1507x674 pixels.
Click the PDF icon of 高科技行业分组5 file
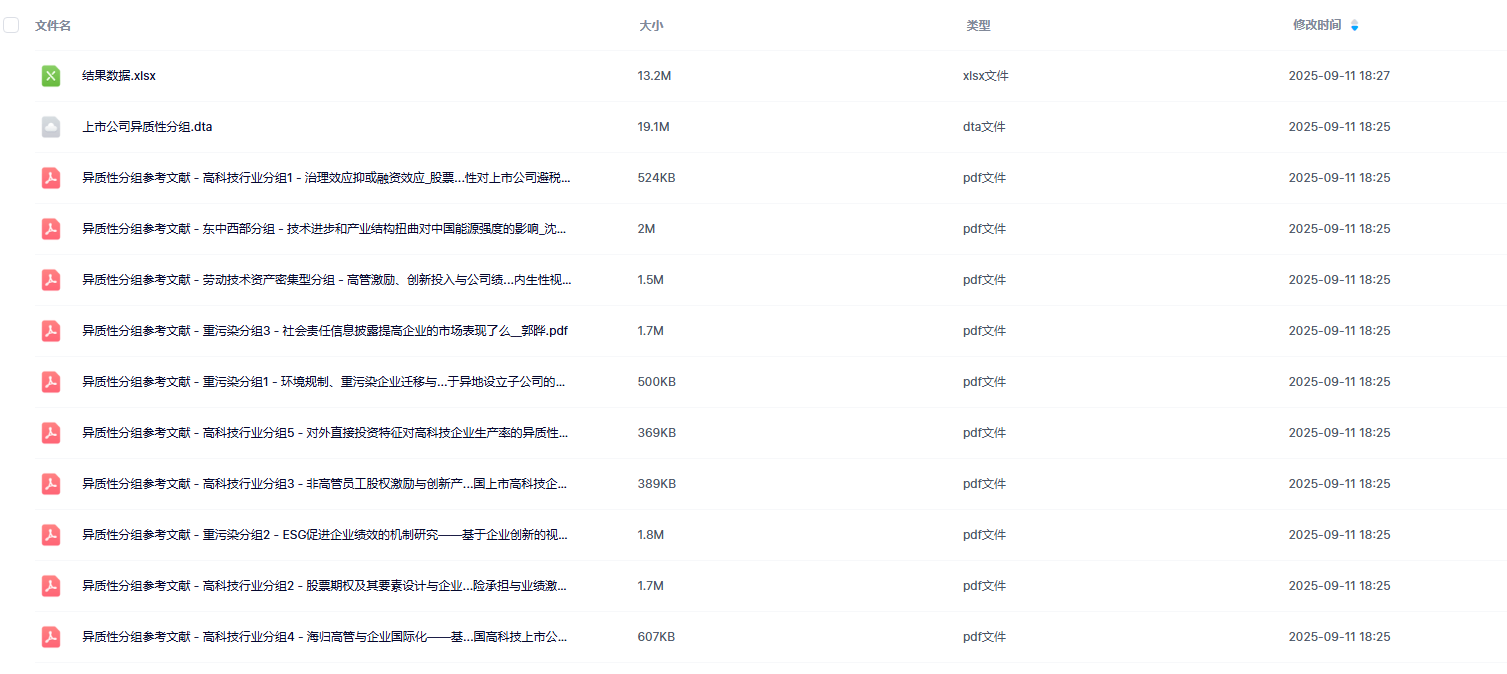tap(51, 433)
